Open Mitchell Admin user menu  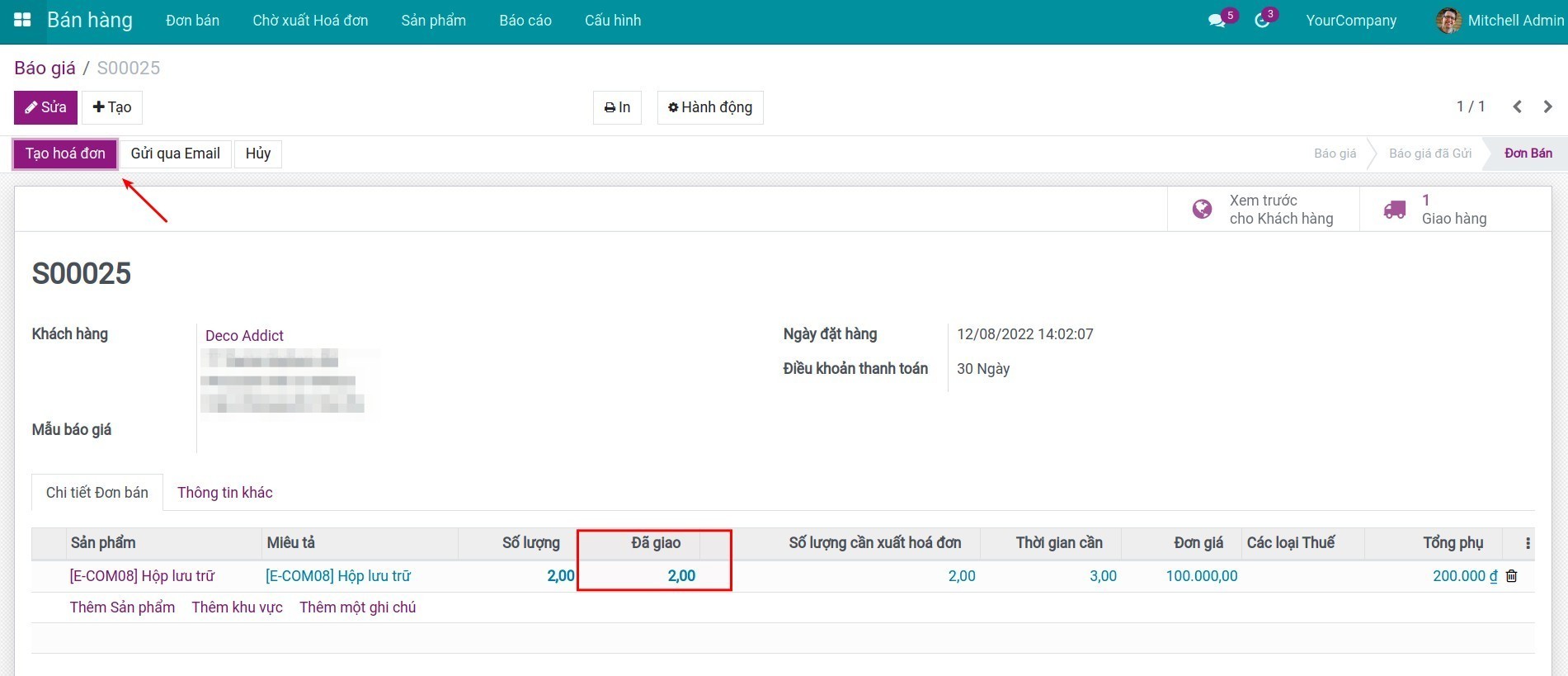click(x=1500, y=21)
